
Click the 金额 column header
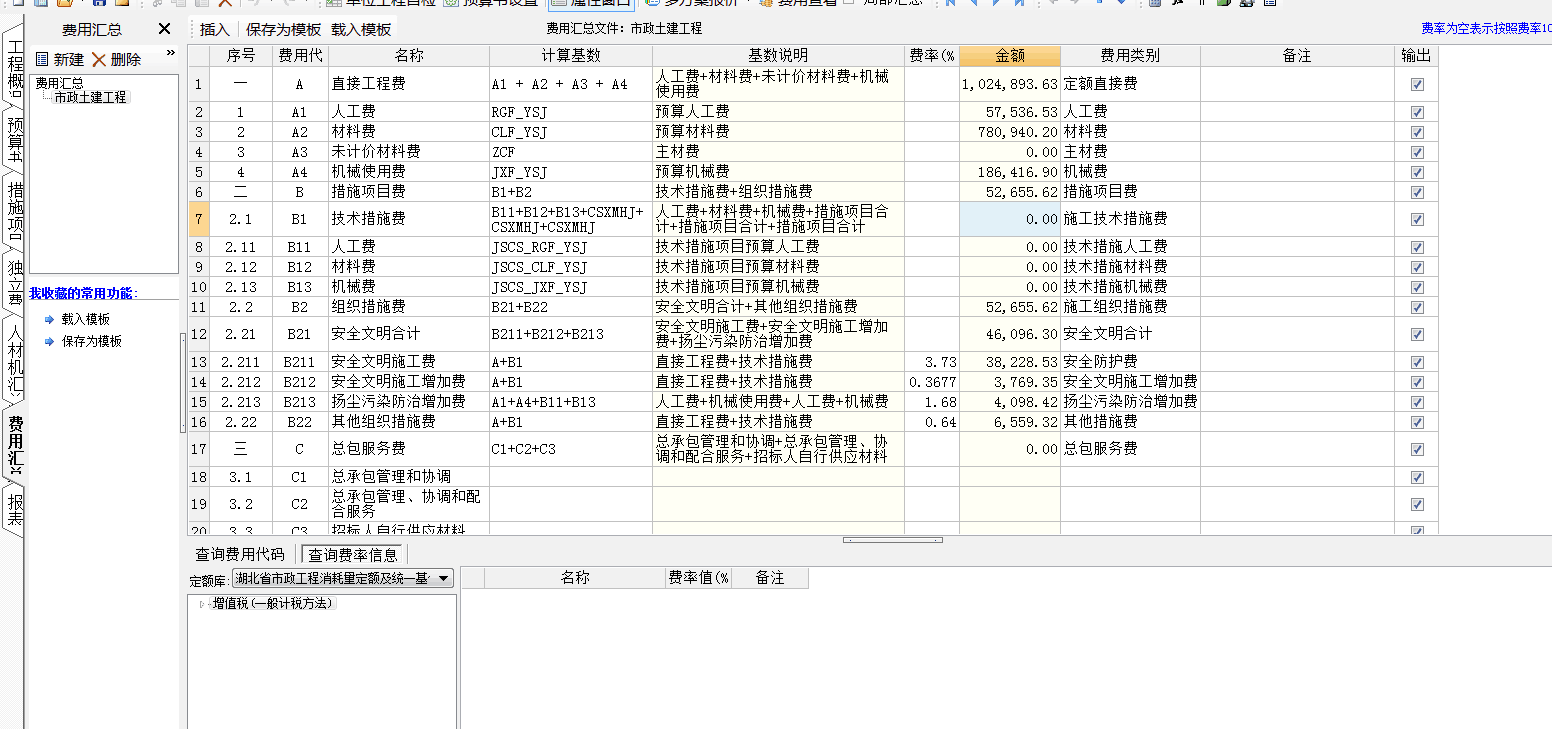point(1010,55)
